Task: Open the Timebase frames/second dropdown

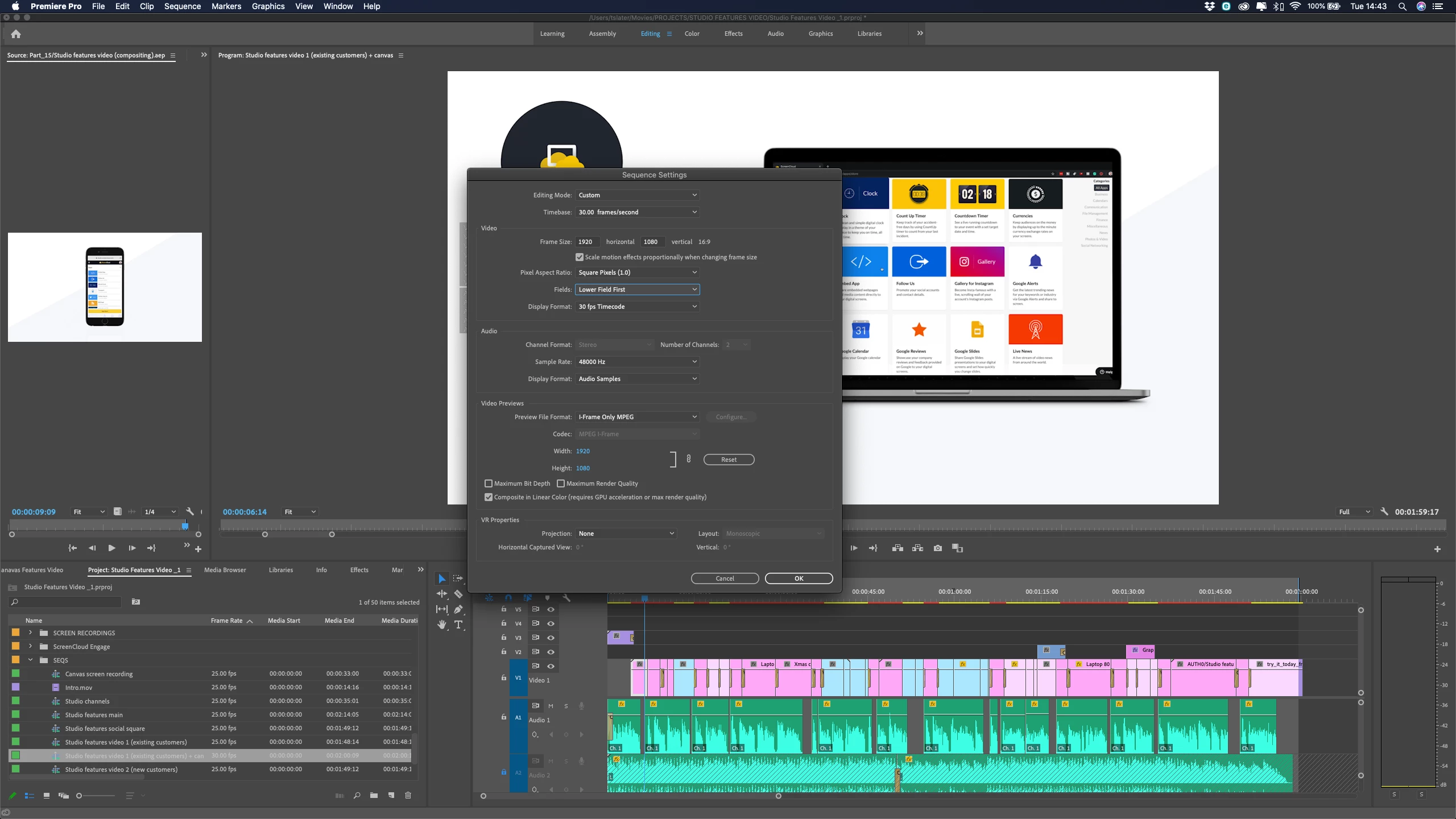Action: point(637,212)
